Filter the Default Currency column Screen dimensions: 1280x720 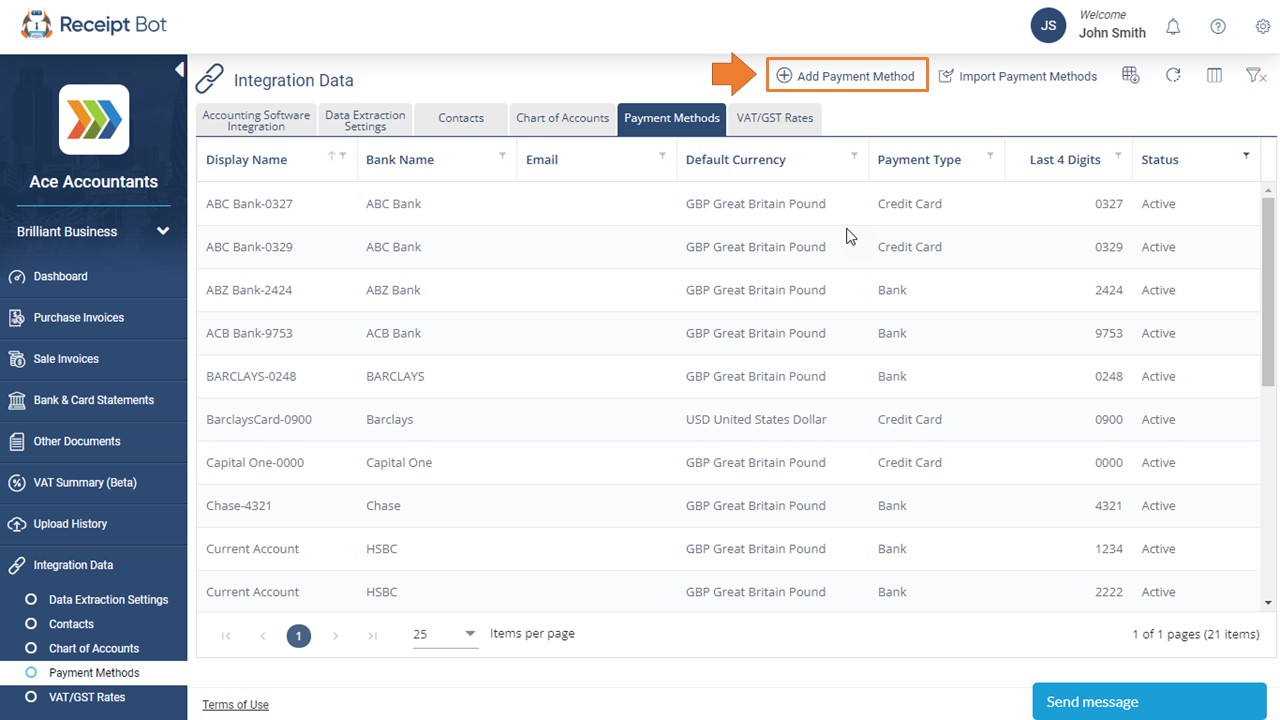[x=854, y=155]
